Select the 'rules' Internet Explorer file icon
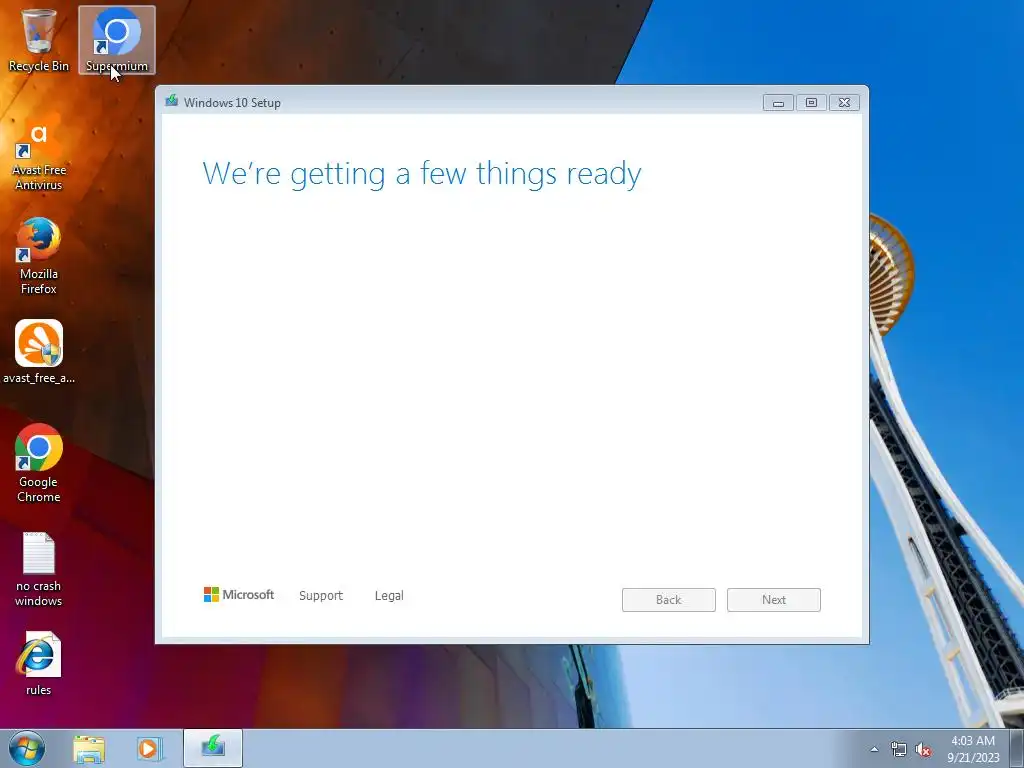This screenshot has height=768, width=1024. coord(39,663)
